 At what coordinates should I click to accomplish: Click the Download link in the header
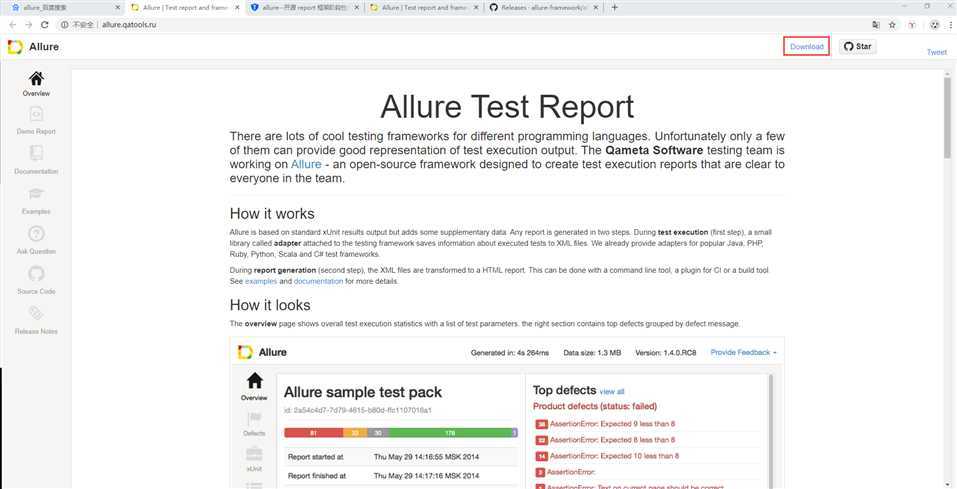point(806,46)
